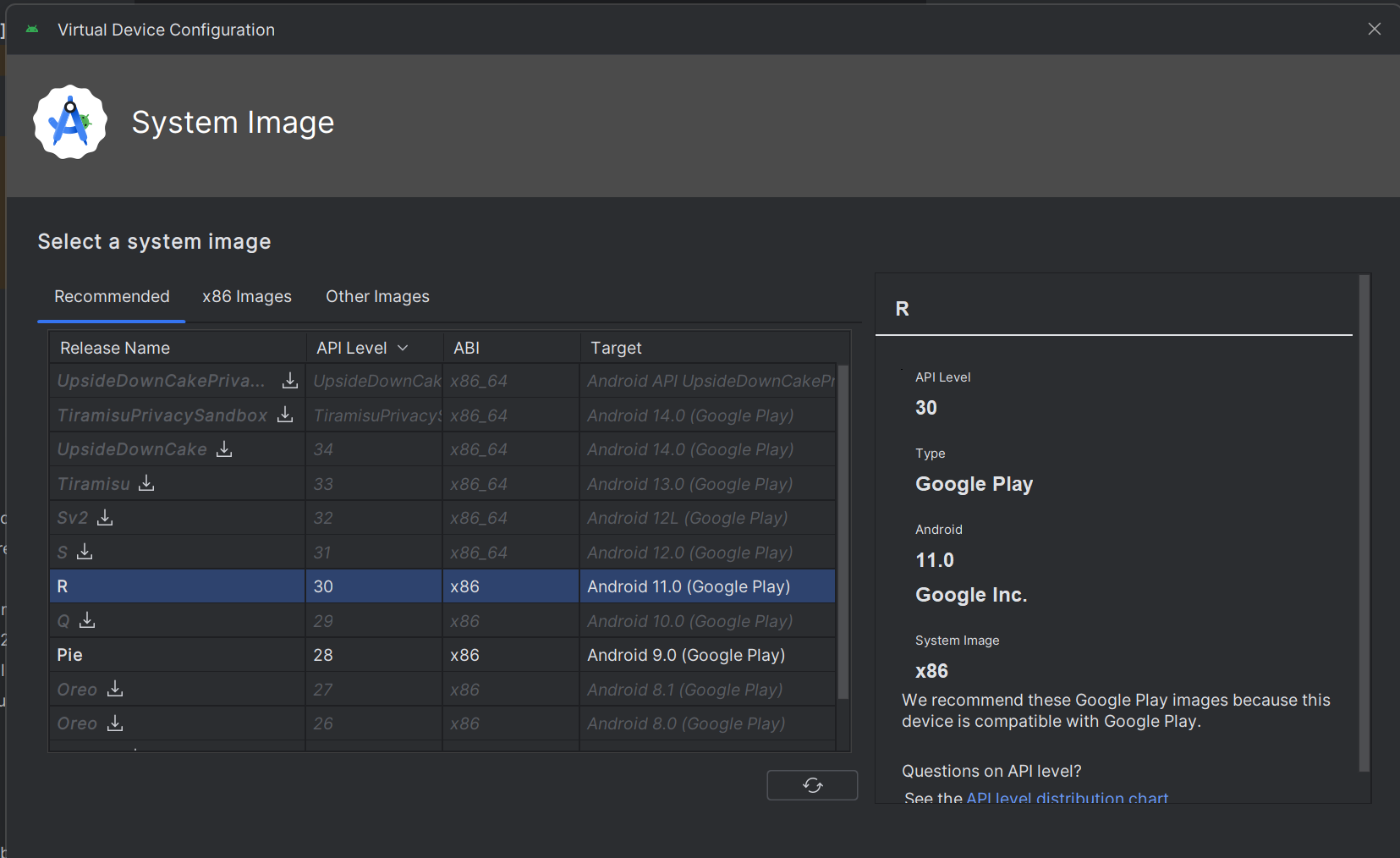Switch to the x86 Images tab

[247, 296]
